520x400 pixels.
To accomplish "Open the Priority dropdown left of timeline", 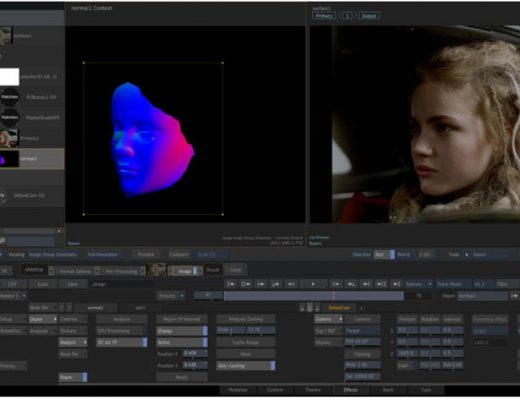I will pos(170,296).
